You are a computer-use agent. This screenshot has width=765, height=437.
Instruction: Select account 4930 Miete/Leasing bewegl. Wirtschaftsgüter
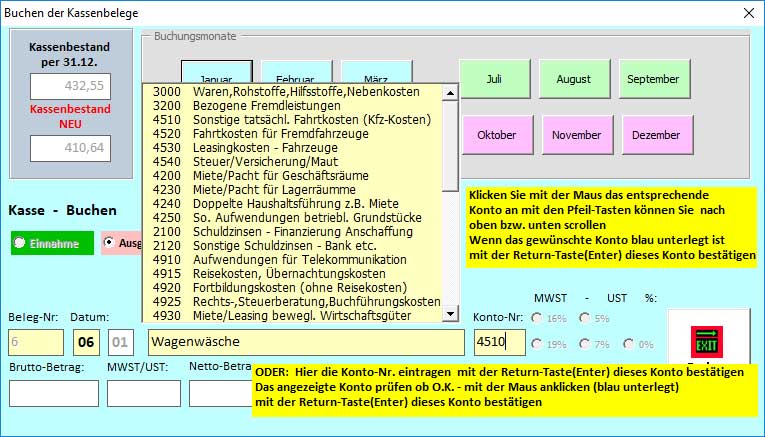(293, 316)
